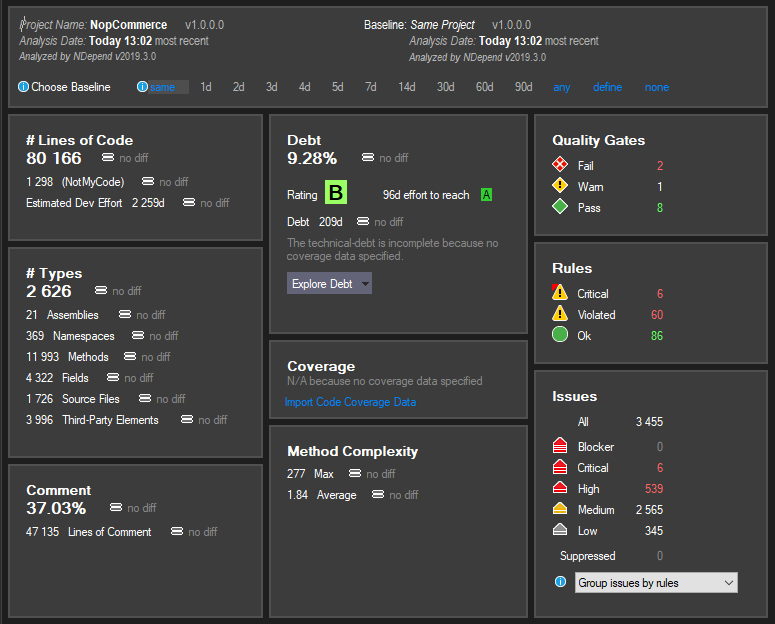Select the 30d baseline option
Image resolution: width=775 pixels, height=624 pixels.
point(445,87)
